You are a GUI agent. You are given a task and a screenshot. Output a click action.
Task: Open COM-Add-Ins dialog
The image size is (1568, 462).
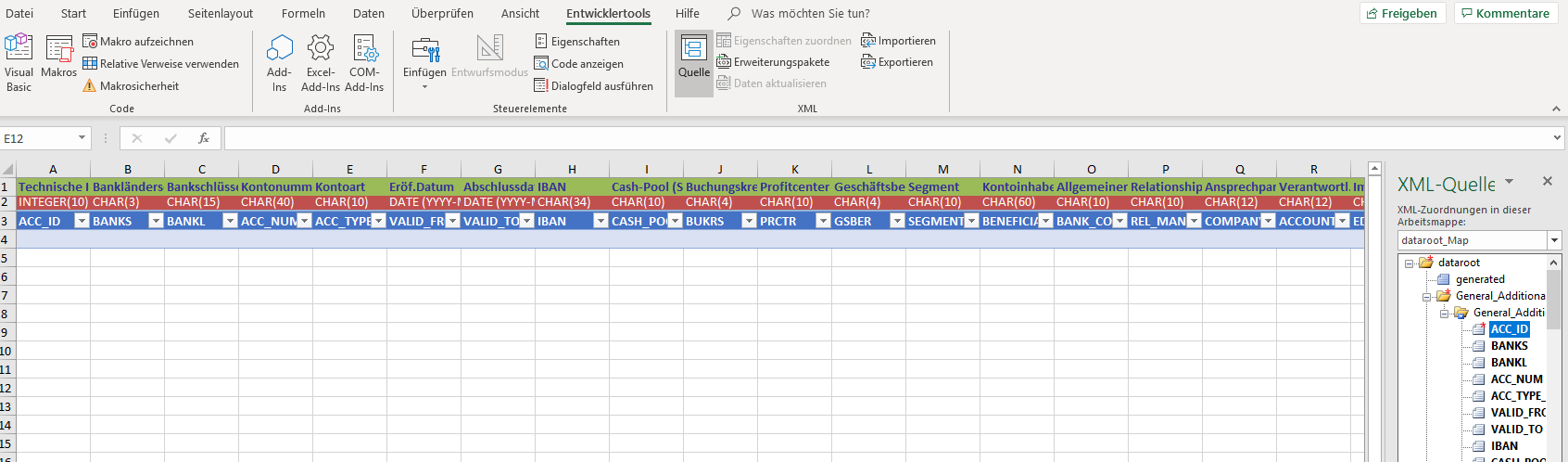364,62
